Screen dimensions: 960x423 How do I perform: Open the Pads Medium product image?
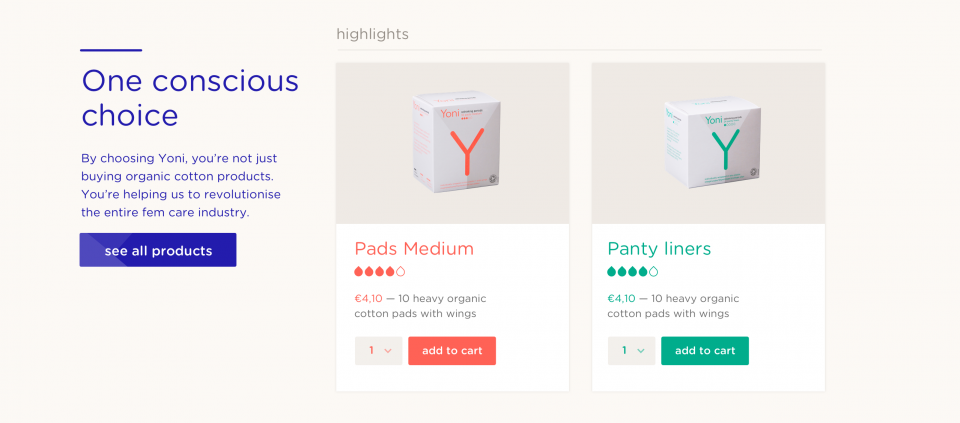pos(452,143)
